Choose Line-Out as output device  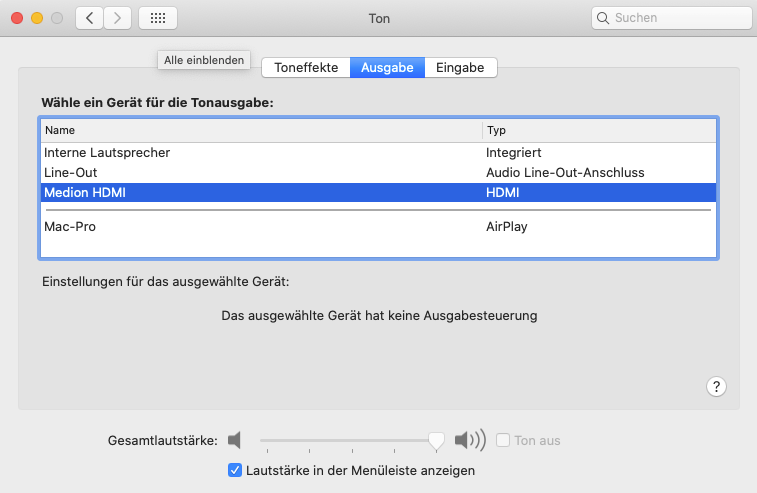pos(71,172)
